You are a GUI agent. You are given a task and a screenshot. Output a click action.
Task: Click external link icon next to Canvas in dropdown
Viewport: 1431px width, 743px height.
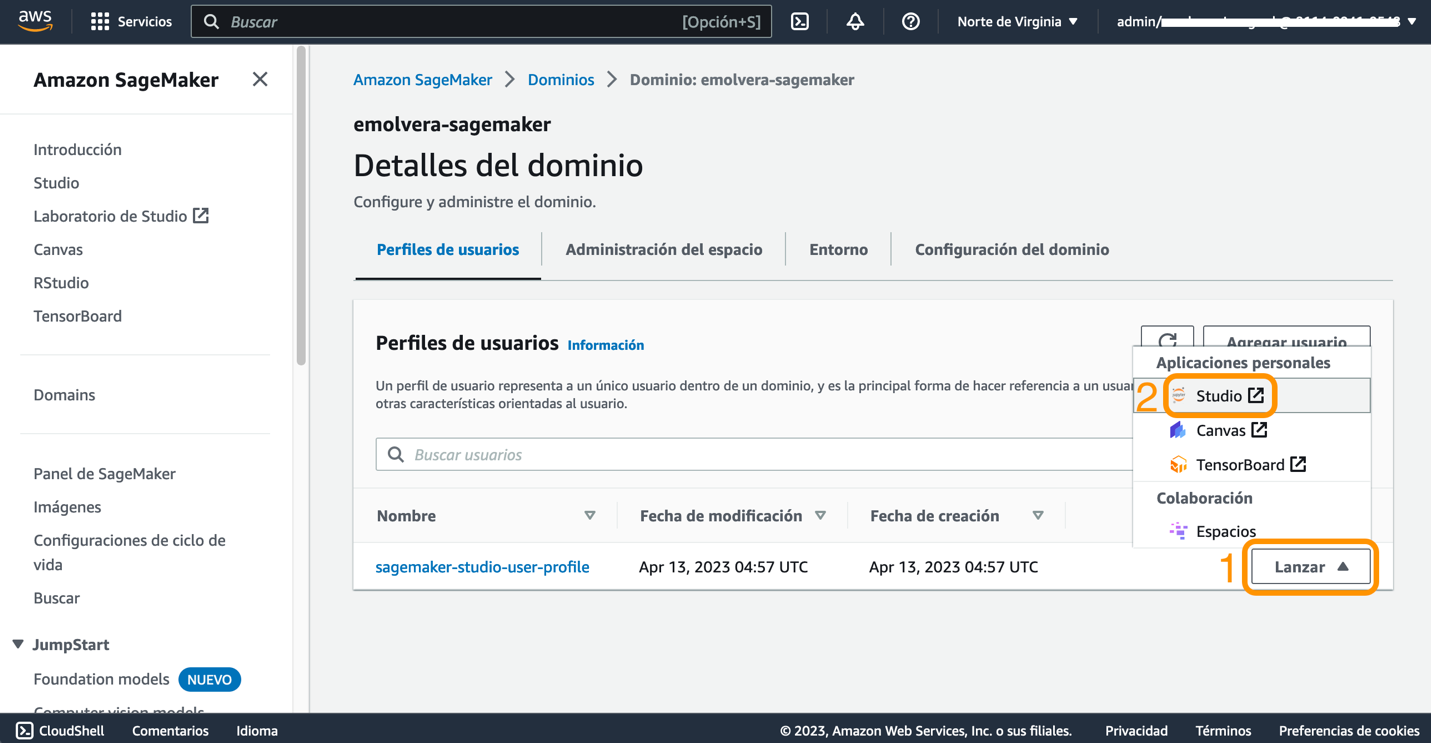pyautogui.click(x=1259, y=430)
